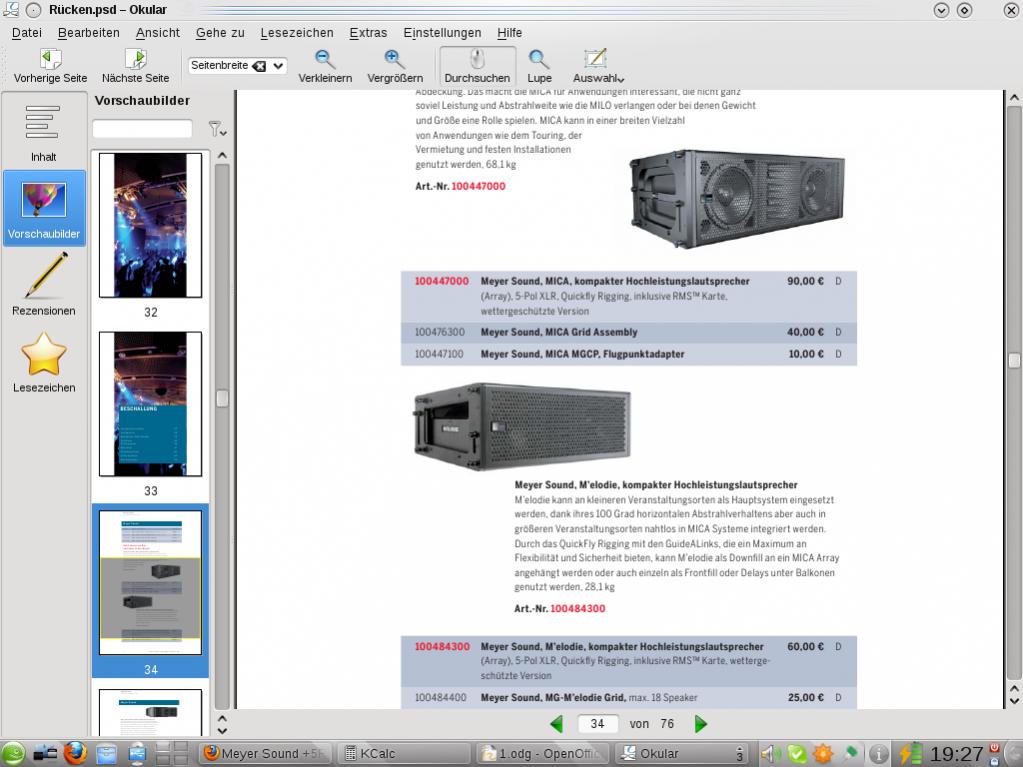Select the Lupe zoom tool
Image resolution: width=1023 pixels, height=767 pixels.
coord(539,66)
